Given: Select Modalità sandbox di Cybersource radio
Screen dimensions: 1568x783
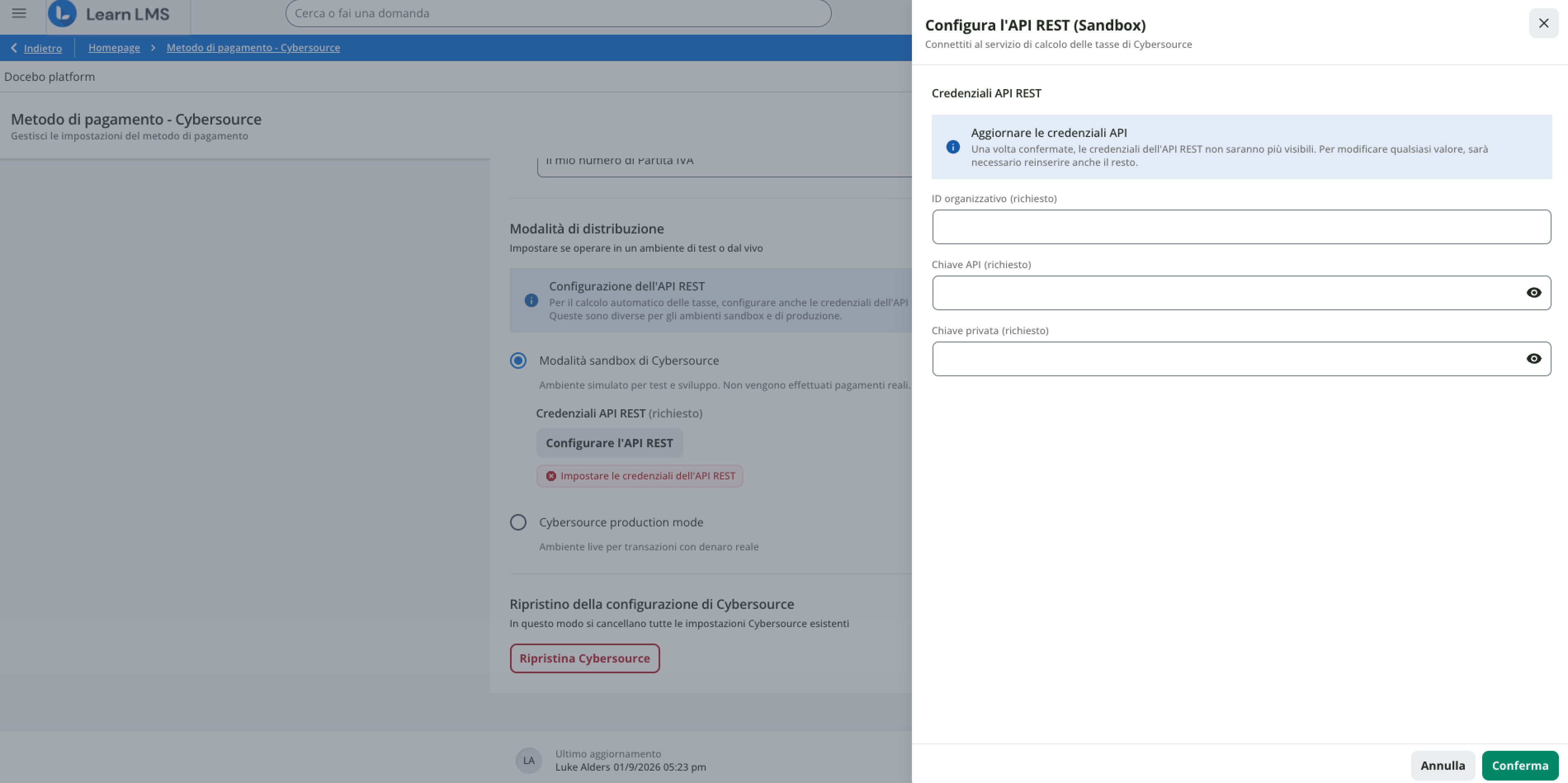Looking at the screenshot, I should point(518,361).
